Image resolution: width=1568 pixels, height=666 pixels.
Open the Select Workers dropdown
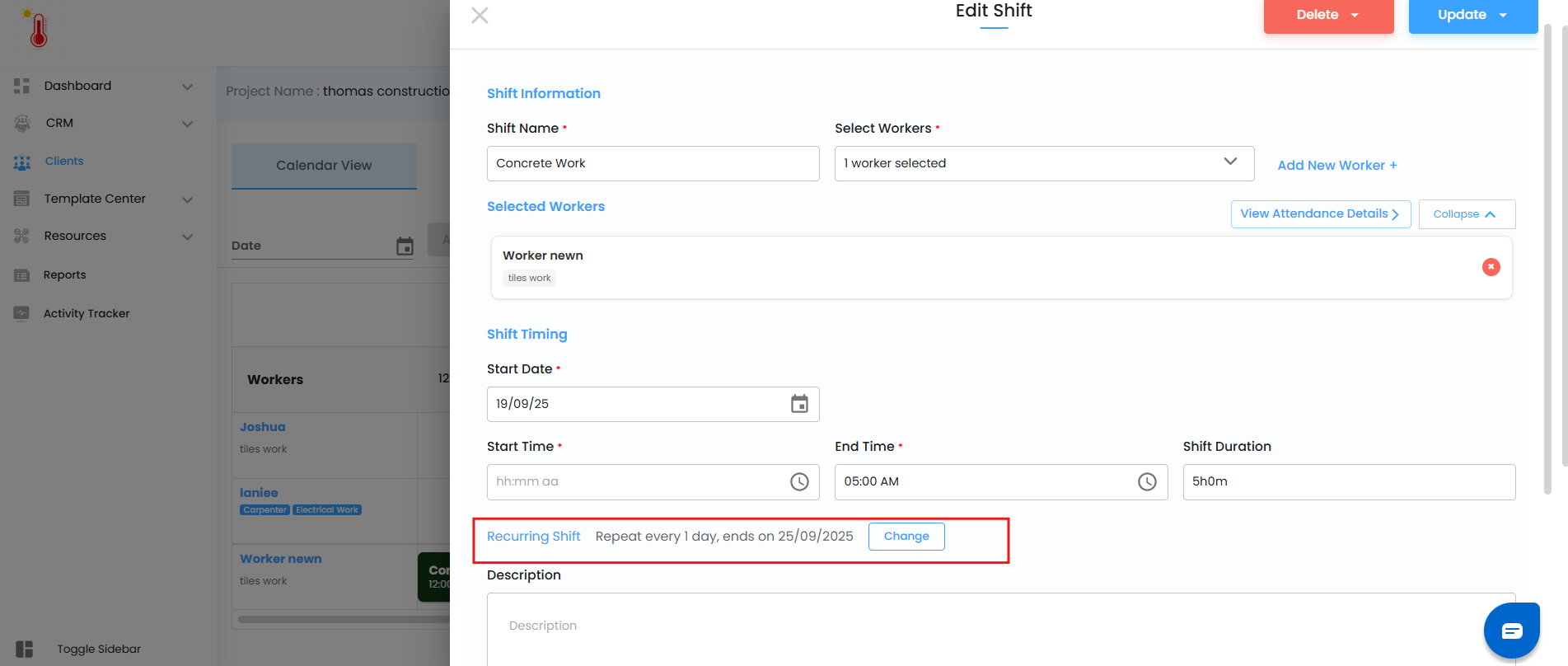(x=1043, y=163)
